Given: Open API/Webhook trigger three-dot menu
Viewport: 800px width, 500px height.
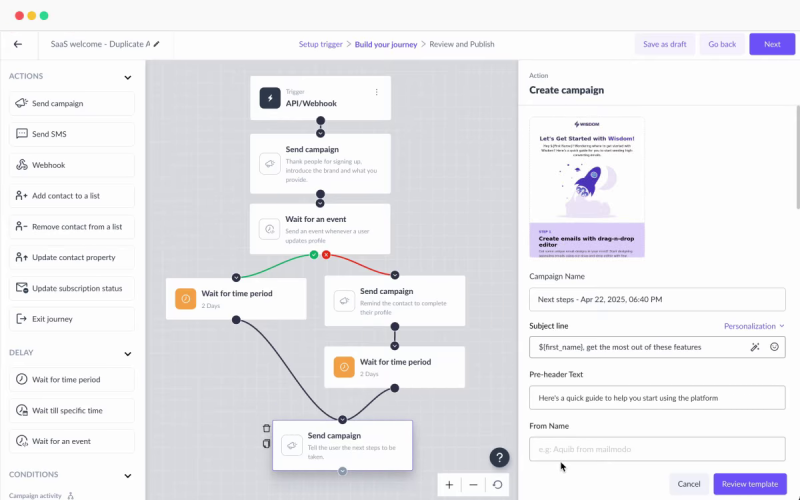Looking at the screenshot, I should 377,92.
